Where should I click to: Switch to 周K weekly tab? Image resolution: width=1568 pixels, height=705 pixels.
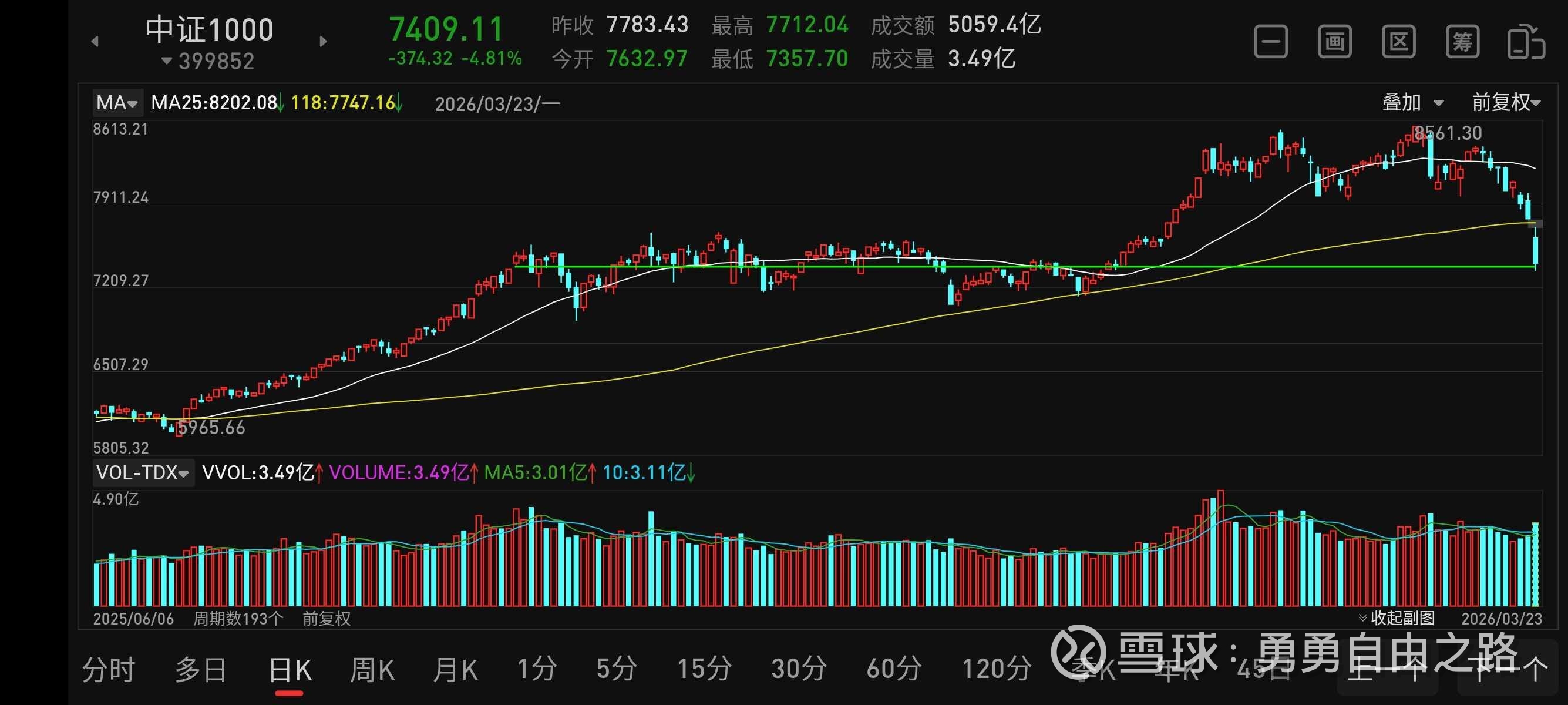[372, 671]
